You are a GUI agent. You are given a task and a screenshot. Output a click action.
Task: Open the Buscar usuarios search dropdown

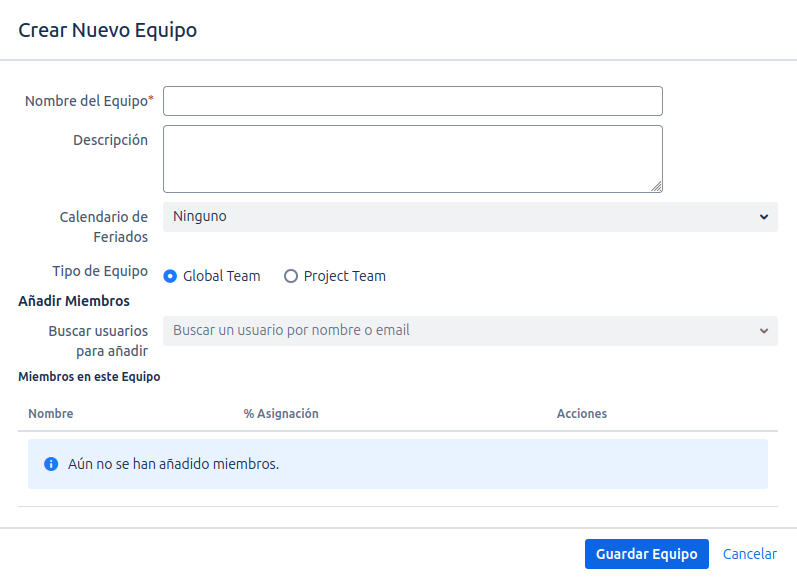click(470, 331)
